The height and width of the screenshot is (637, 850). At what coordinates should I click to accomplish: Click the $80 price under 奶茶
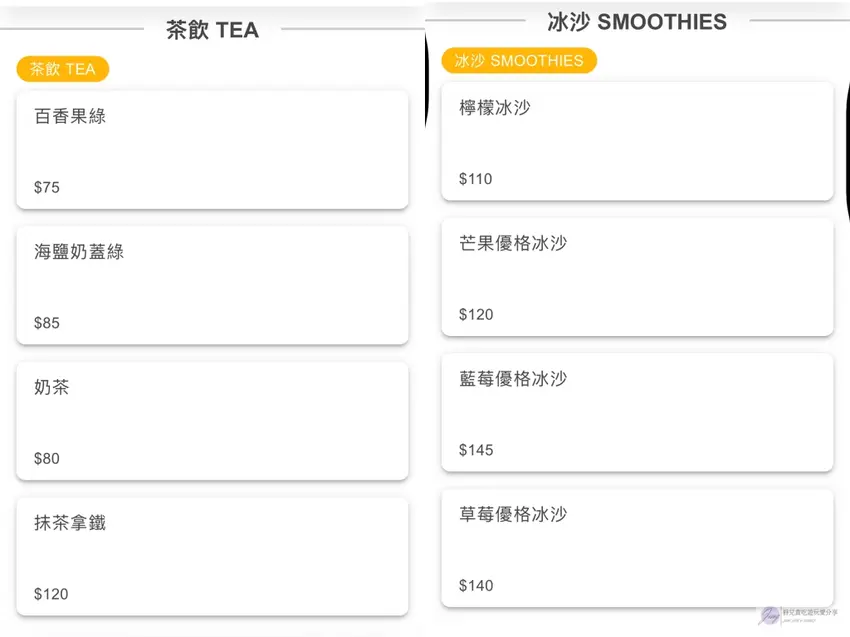click(47, 459)
